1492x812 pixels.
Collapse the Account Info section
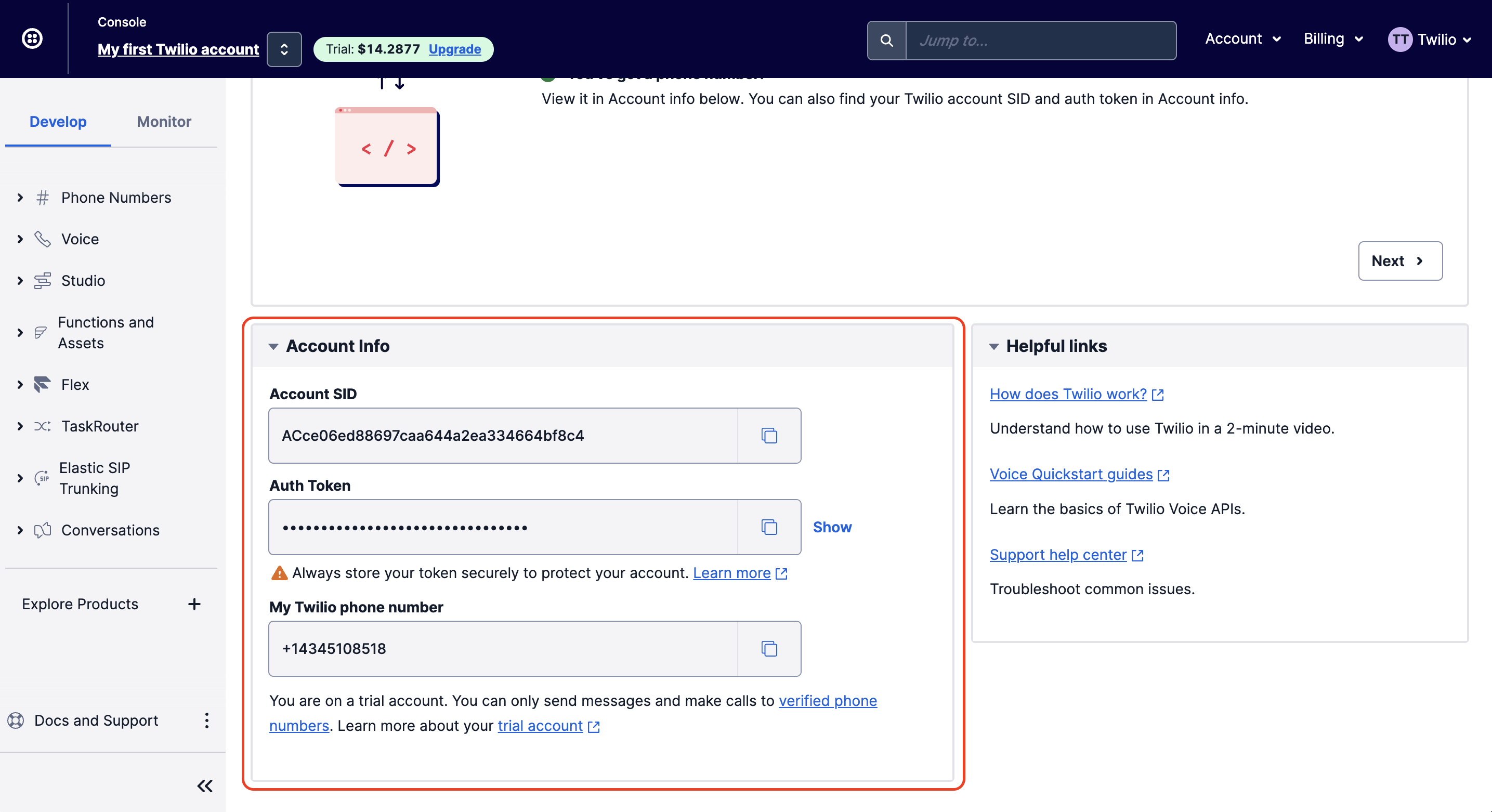[x=273, y=346]
